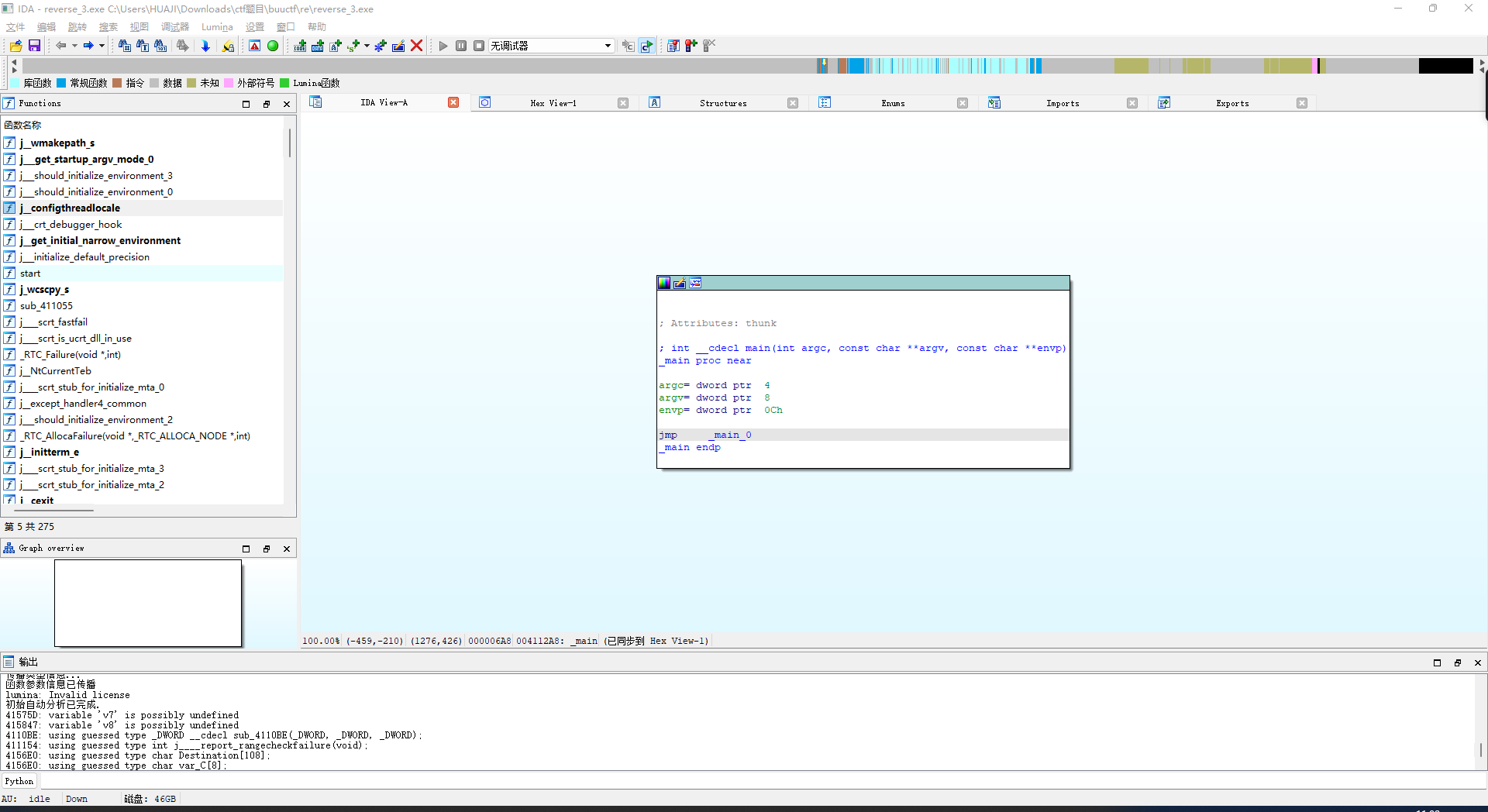This screenshot has width=1488, height=812.
Task: Click the graph node edit-comment icon
Action: 680,283
